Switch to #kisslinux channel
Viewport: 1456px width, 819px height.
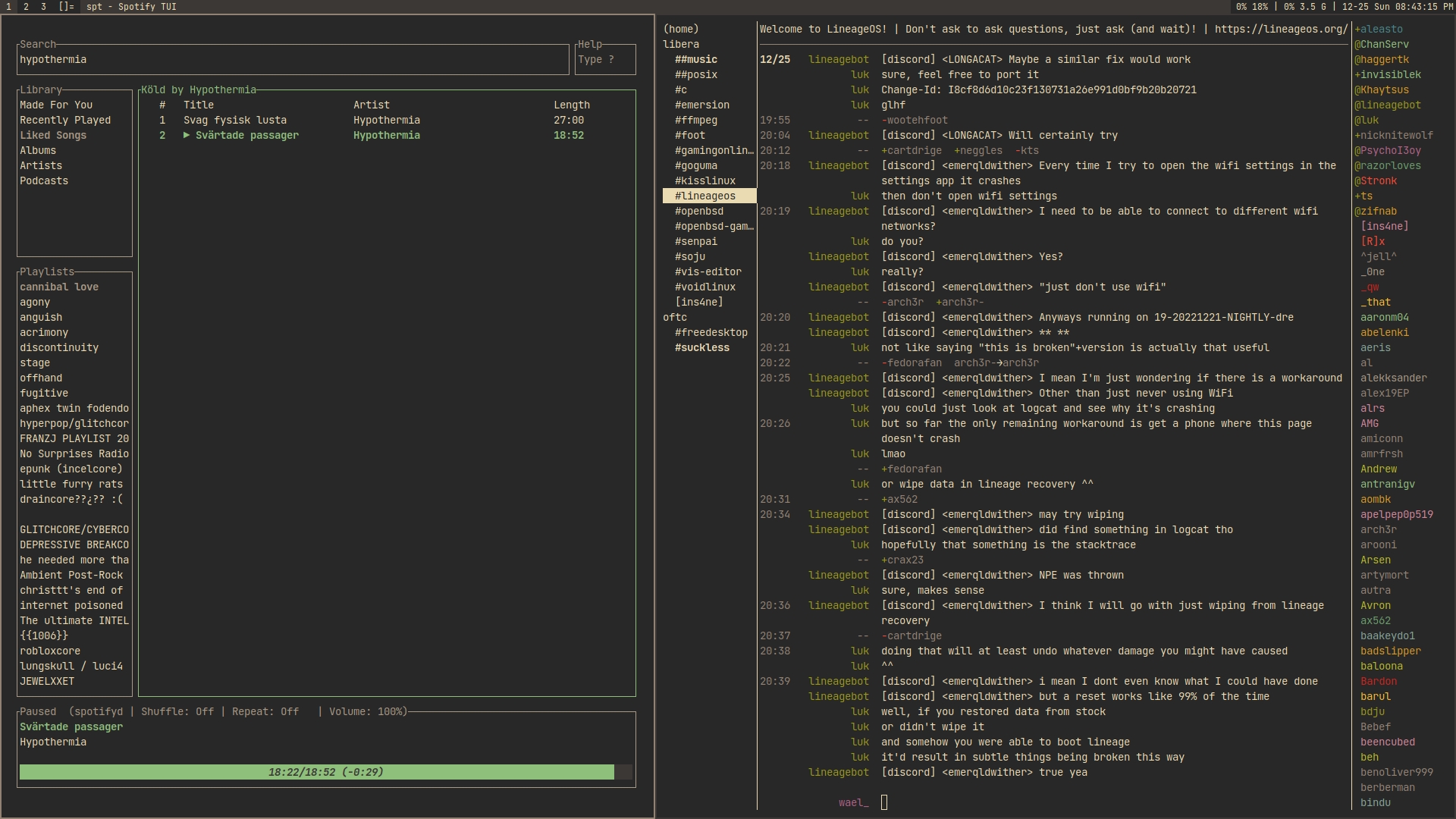[705, 180]
